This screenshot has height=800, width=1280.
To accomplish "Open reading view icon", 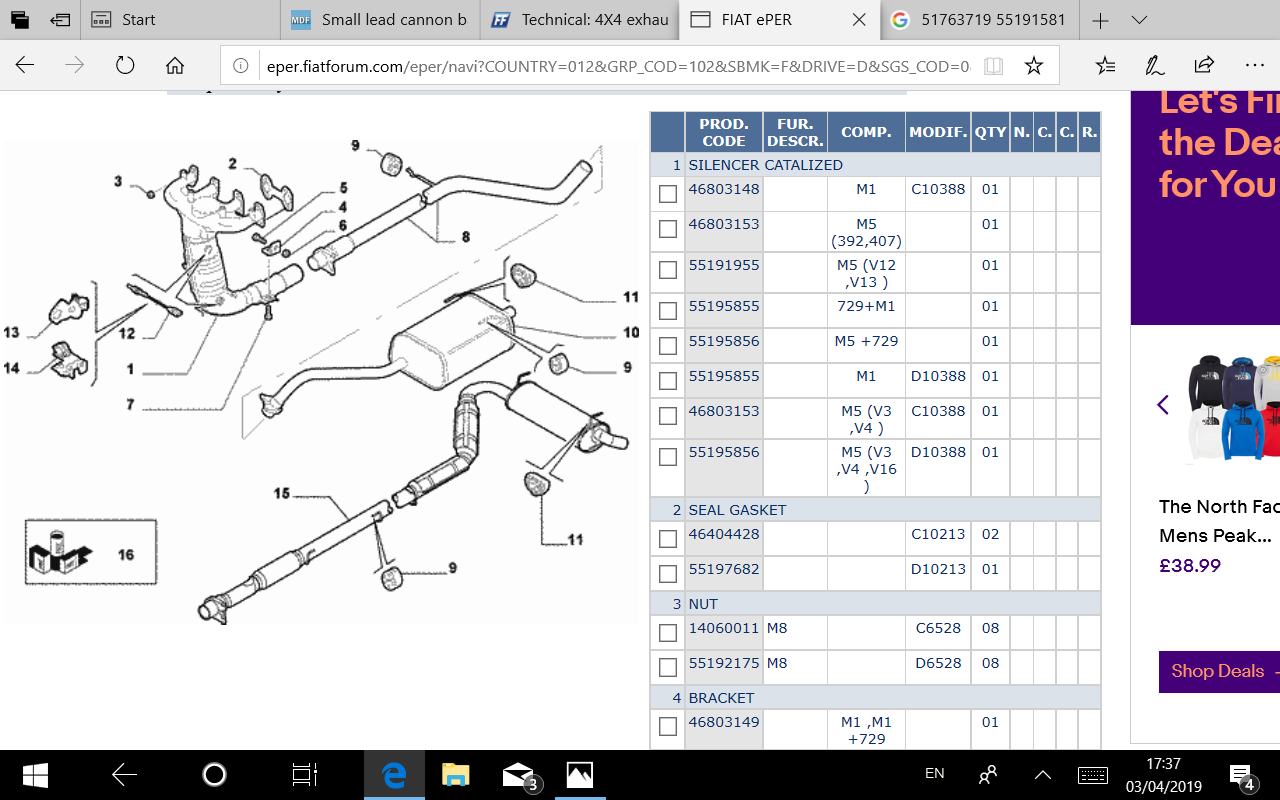I will [993, 66].
